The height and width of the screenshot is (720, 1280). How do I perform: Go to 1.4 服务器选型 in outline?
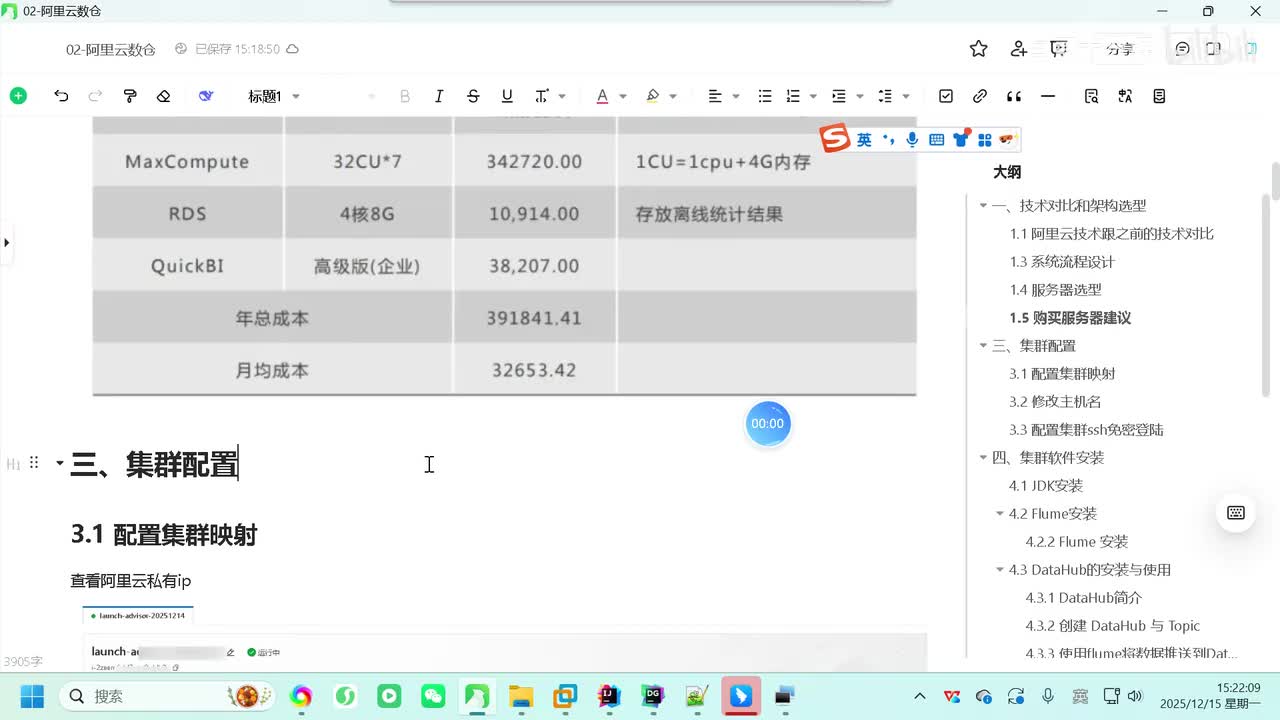pos(1055,290)
